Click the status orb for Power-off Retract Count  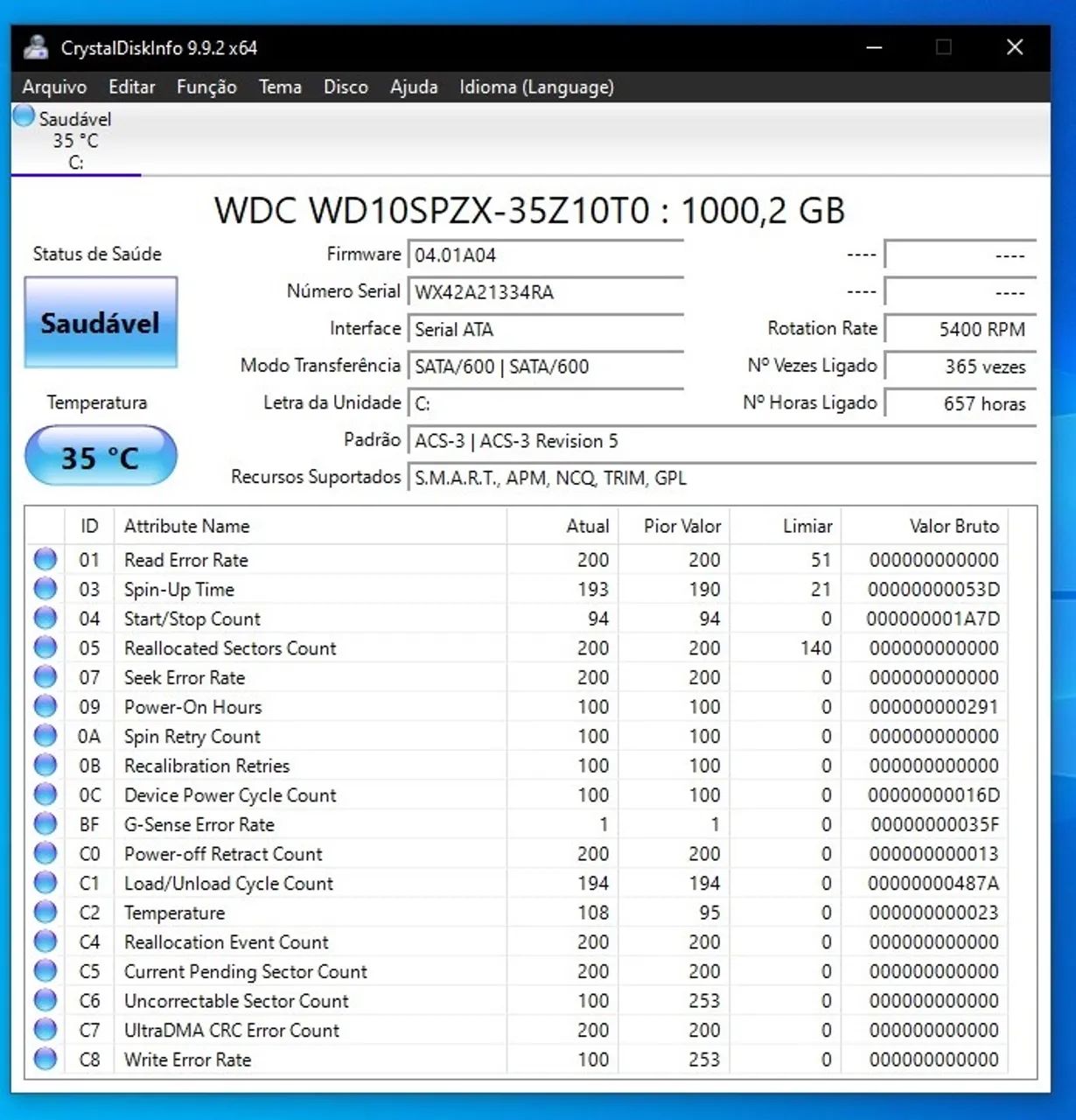coord(45,853)
